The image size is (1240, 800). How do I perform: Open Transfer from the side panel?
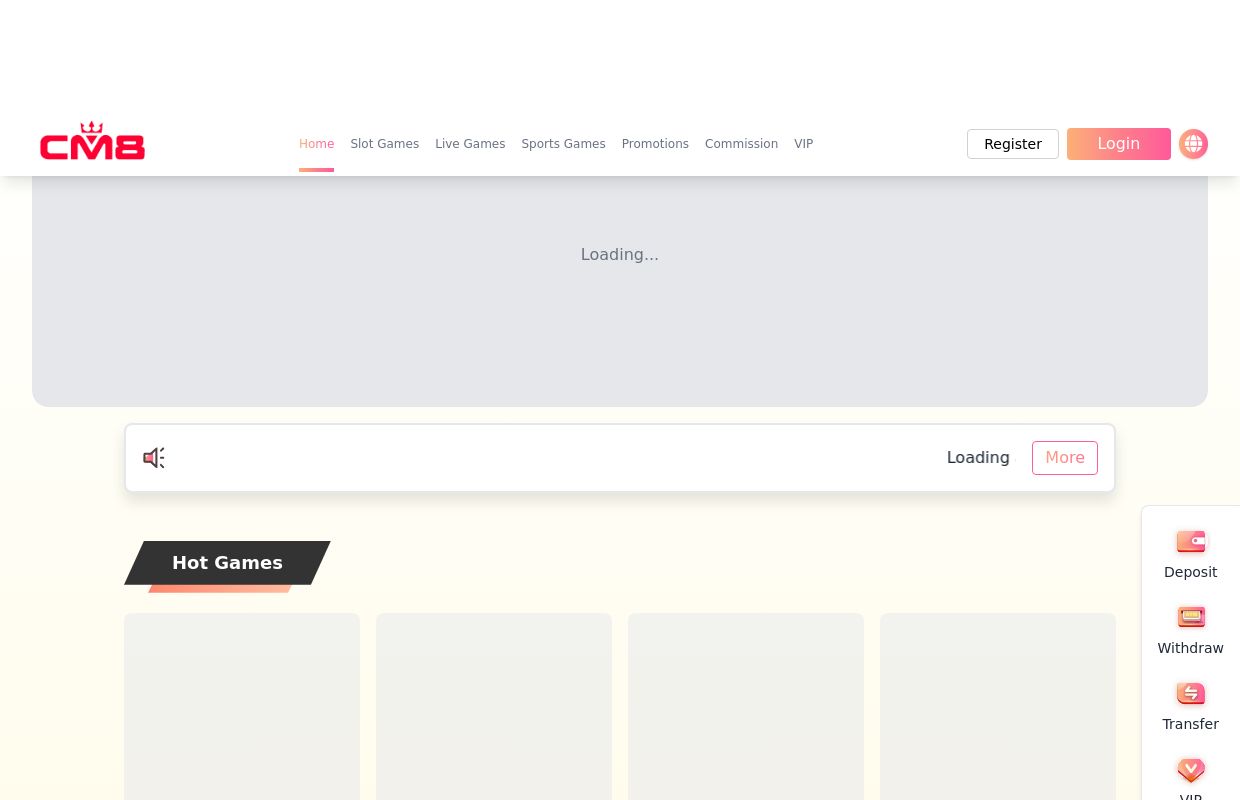1190,706
